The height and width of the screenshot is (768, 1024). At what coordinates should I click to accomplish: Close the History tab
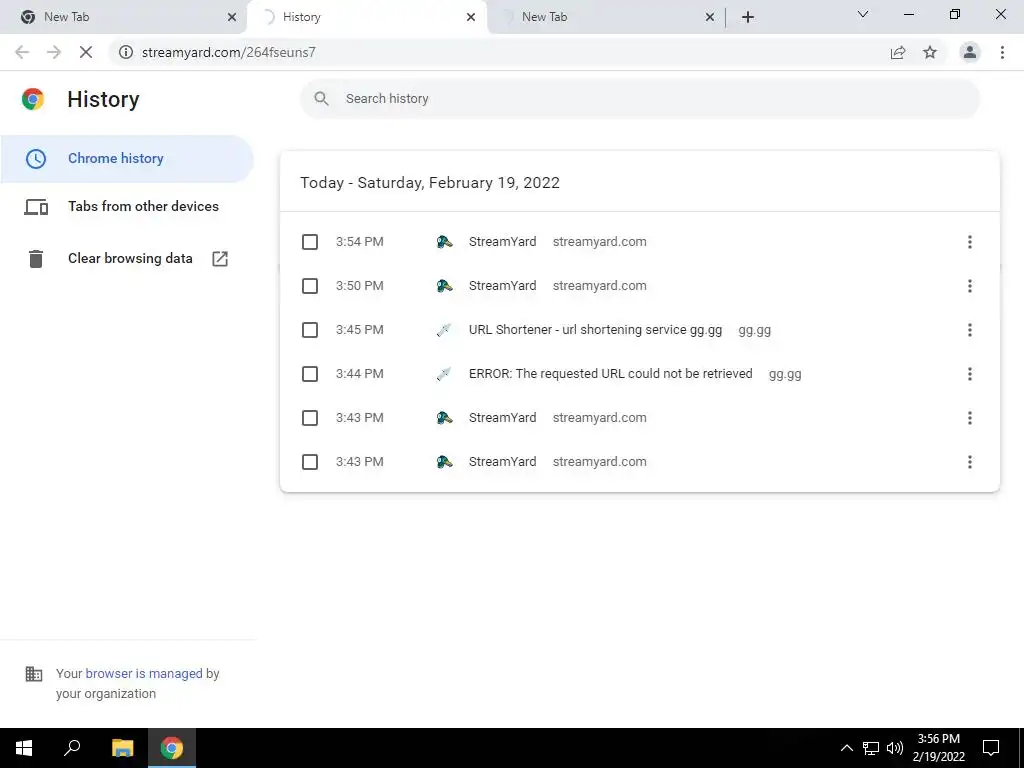[471, 17]
